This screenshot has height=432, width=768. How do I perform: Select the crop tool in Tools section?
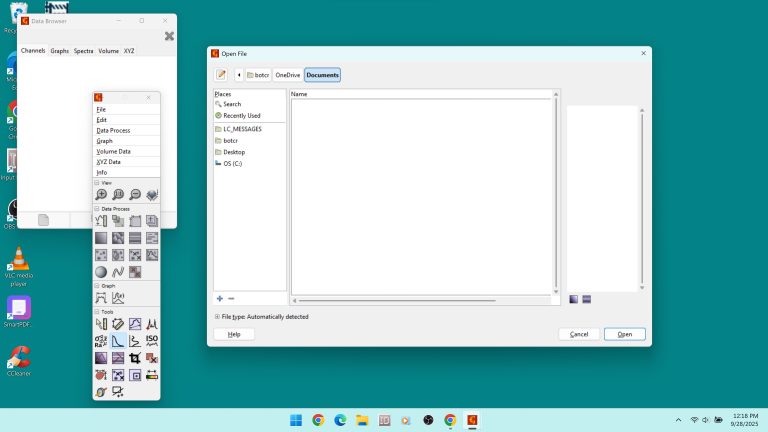(x=135, y=358)
